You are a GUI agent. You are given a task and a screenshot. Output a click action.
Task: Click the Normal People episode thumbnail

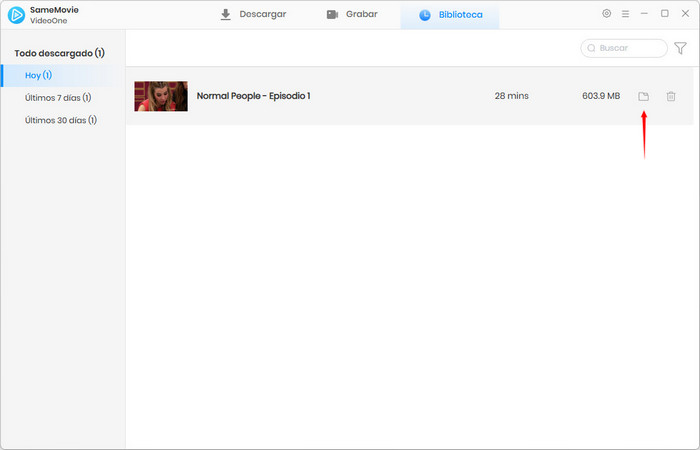[x=161, y=96]
